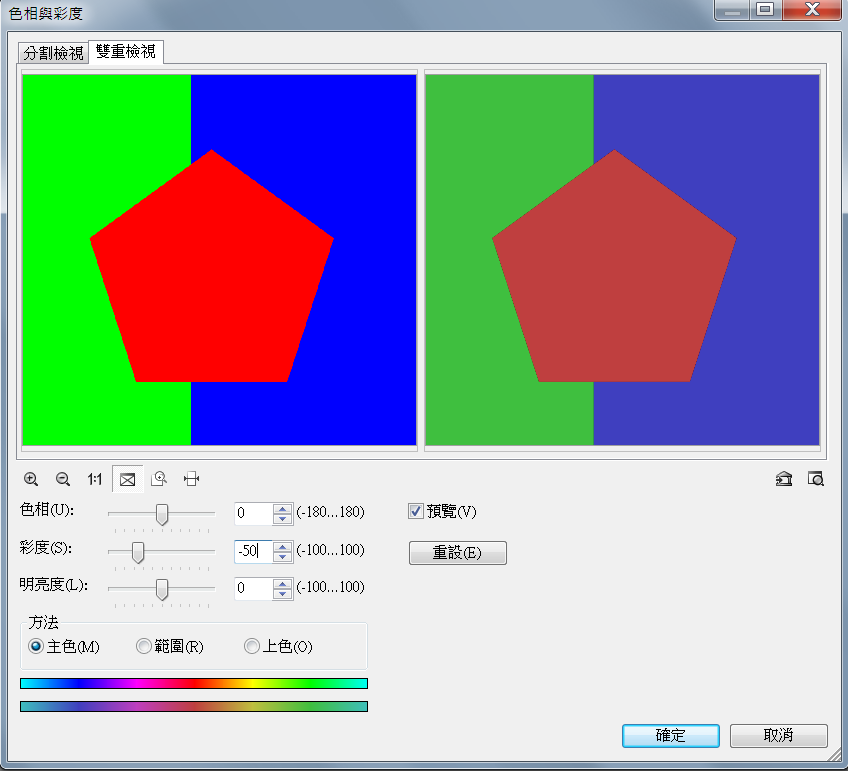Select the 上色(O) colorize option
Viewport: 848px width, 771px height.
click(251, 646)
